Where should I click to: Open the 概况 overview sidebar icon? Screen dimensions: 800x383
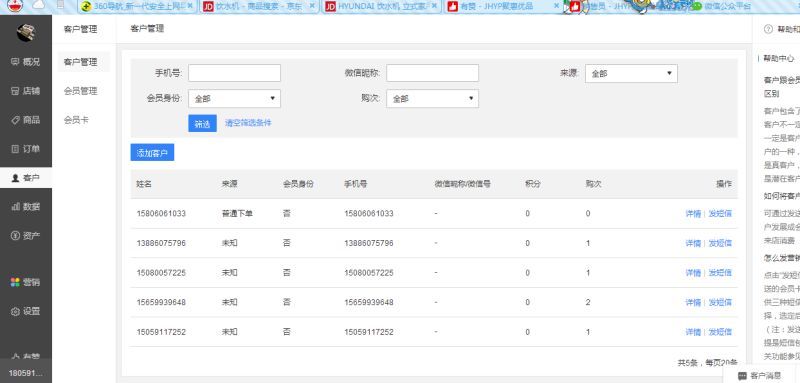(x=15, y=62)
